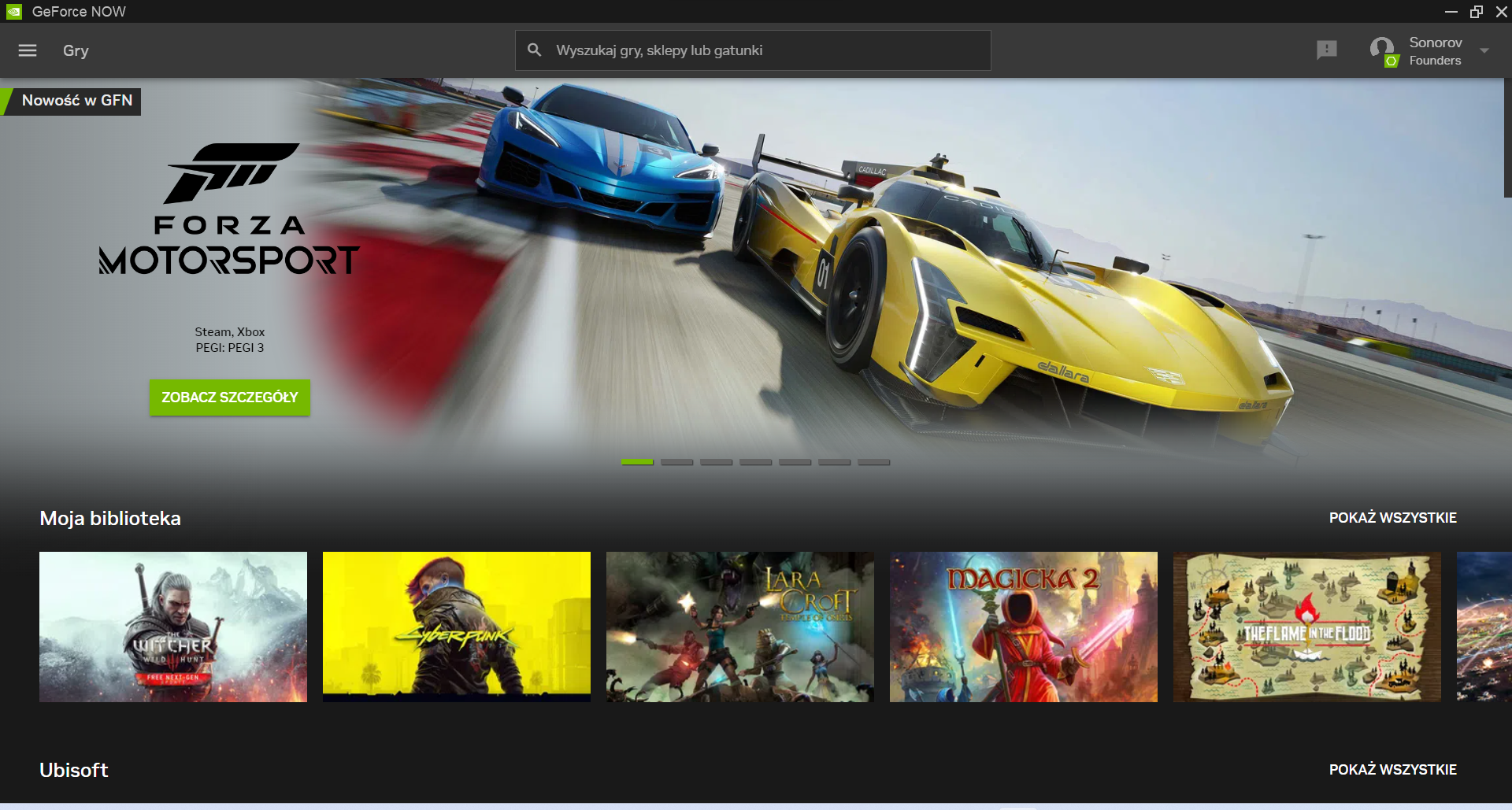The image size is (1512, 810).
Task: Open the feedback notification icon
Action: pos(1327,50)
